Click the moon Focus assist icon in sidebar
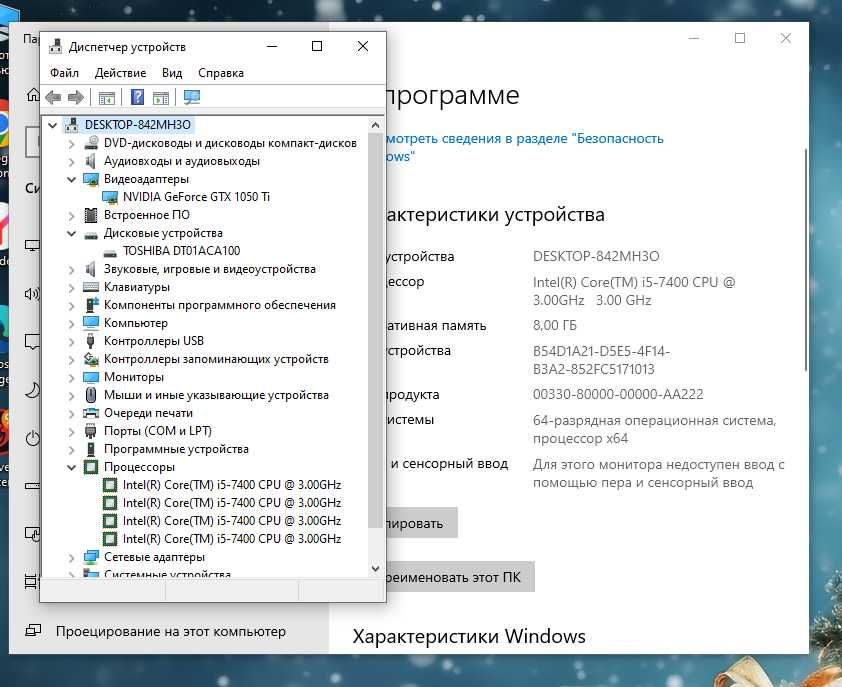This screenshot has height=687, width=842. [x=33, y=390]
